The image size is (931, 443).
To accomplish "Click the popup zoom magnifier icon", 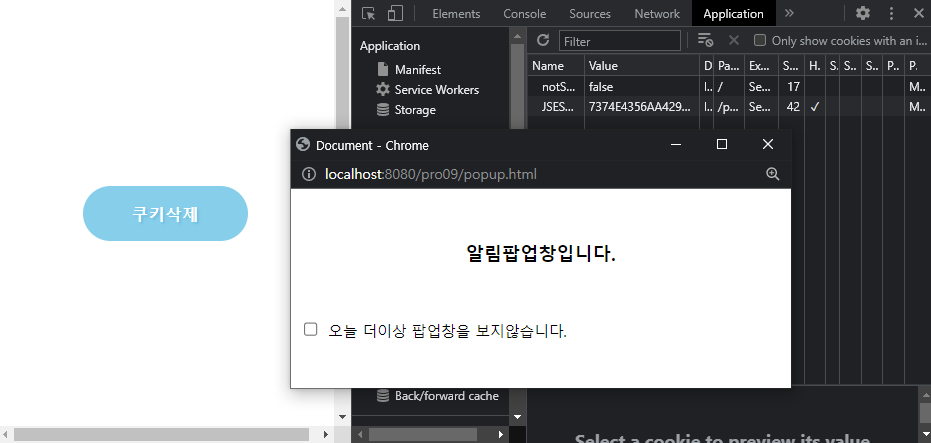I will pos(772,174).
